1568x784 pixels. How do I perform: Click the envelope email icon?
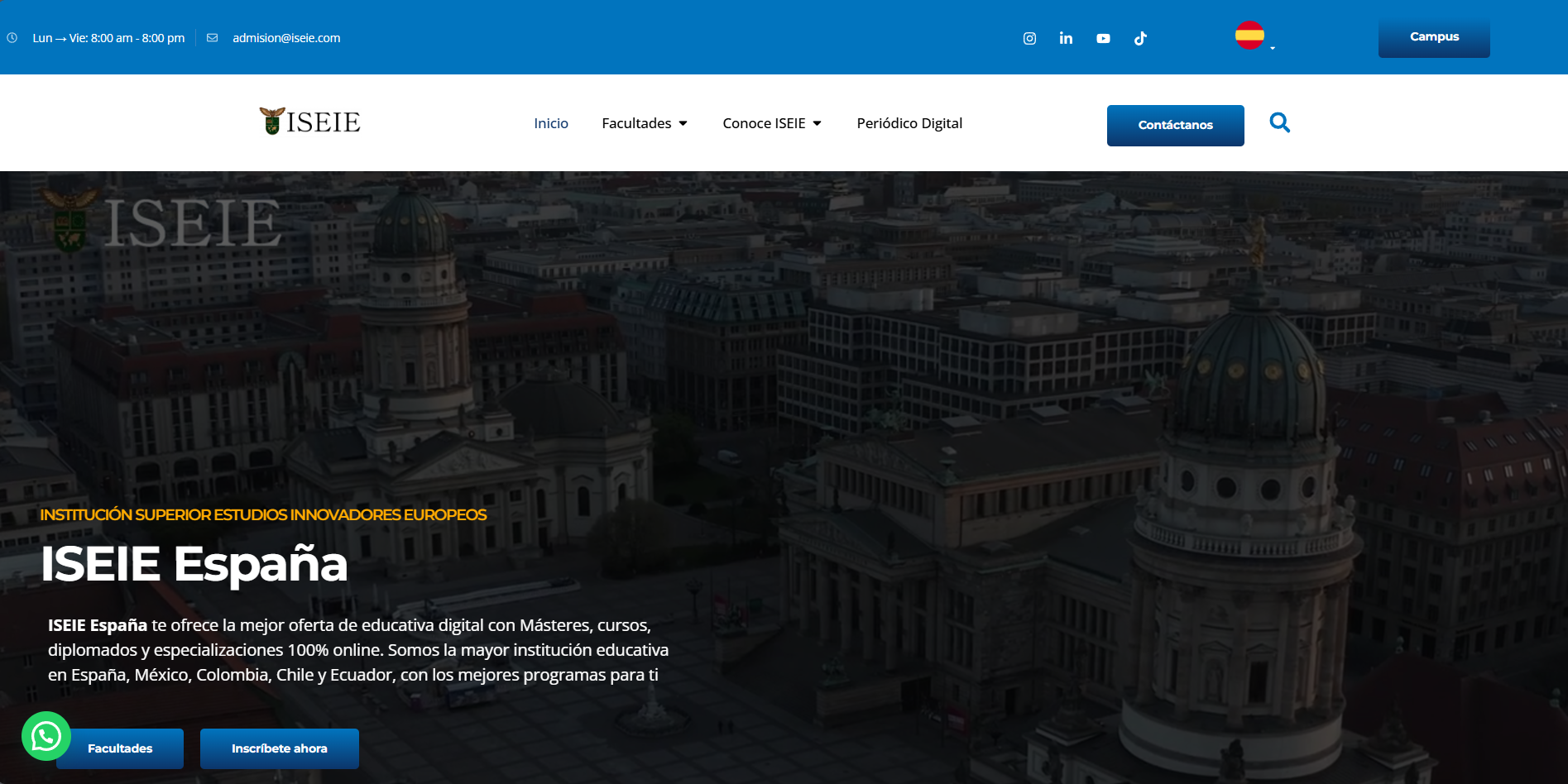[x=213, y=38]
